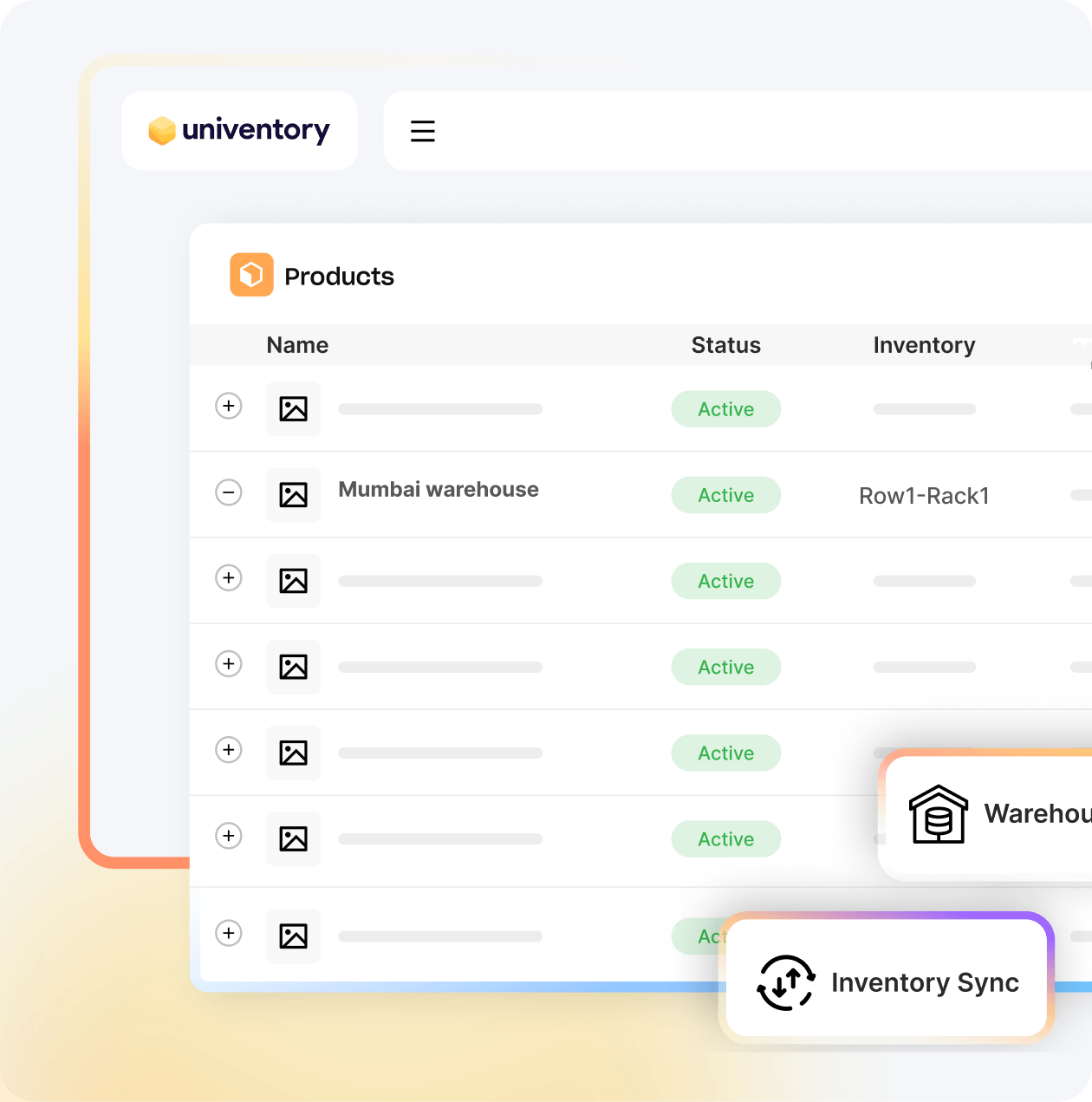Sort by the Name column header
The image size is (1092, 1102).
[297, 345]
